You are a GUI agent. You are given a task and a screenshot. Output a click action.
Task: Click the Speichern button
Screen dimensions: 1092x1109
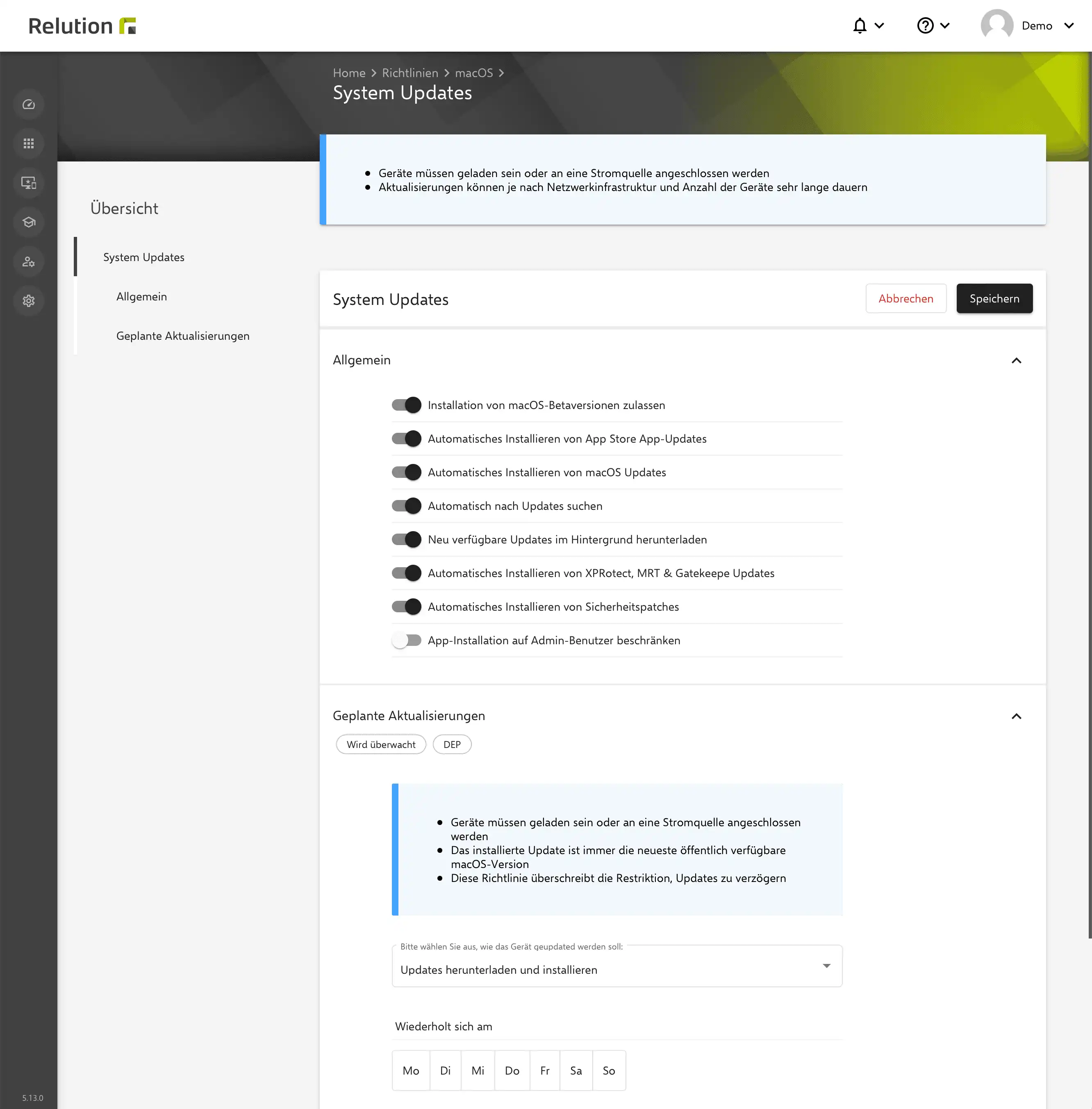click(994, 298)
